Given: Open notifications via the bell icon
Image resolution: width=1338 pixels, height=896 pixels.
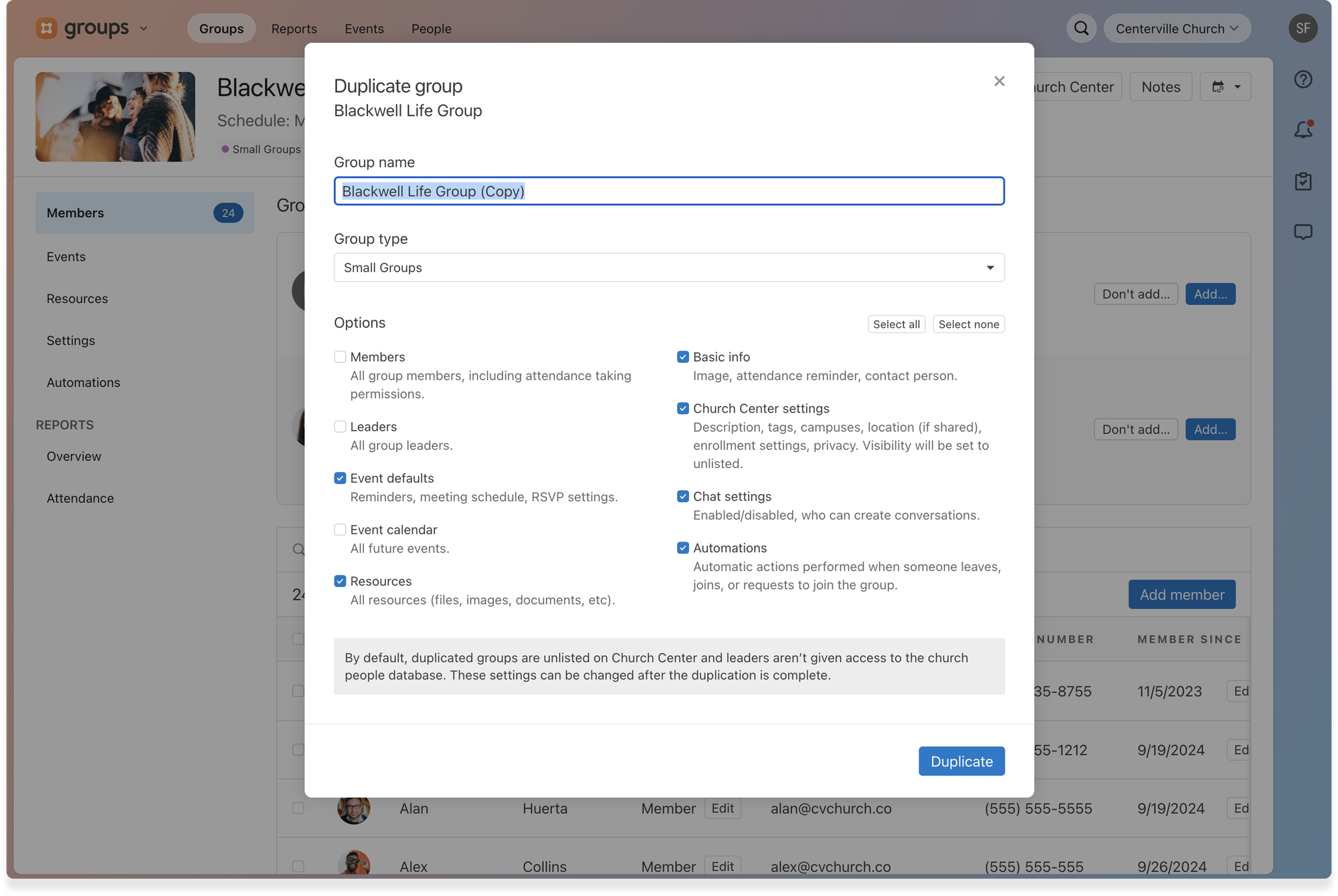Looking at the screenshot, I should [x=1303, y=130].
